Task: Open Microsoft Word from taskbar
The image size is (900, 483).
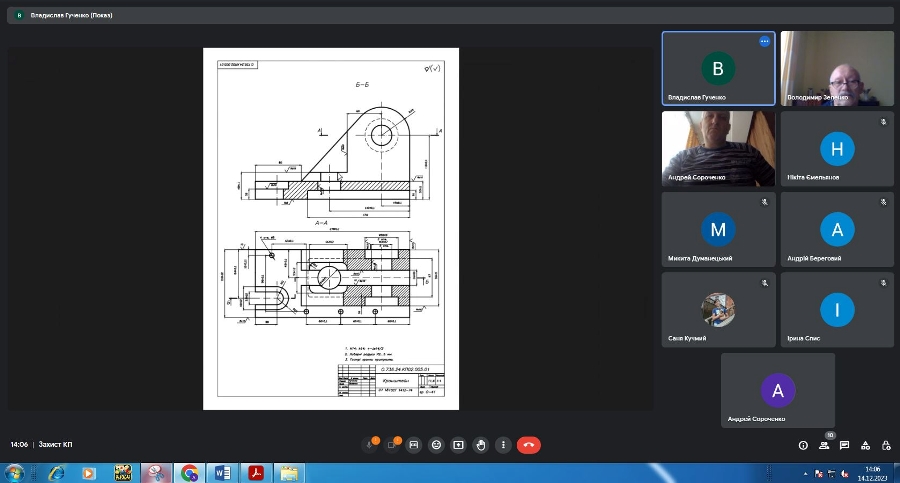Action: 222,472
